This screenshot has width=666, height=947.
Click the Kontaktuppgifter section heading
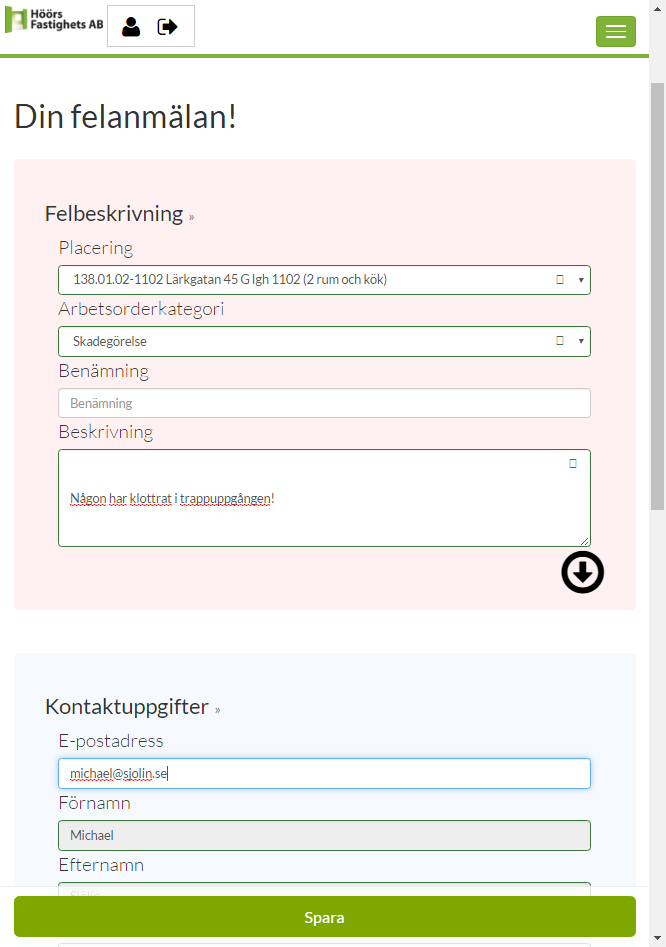(127, 707)
